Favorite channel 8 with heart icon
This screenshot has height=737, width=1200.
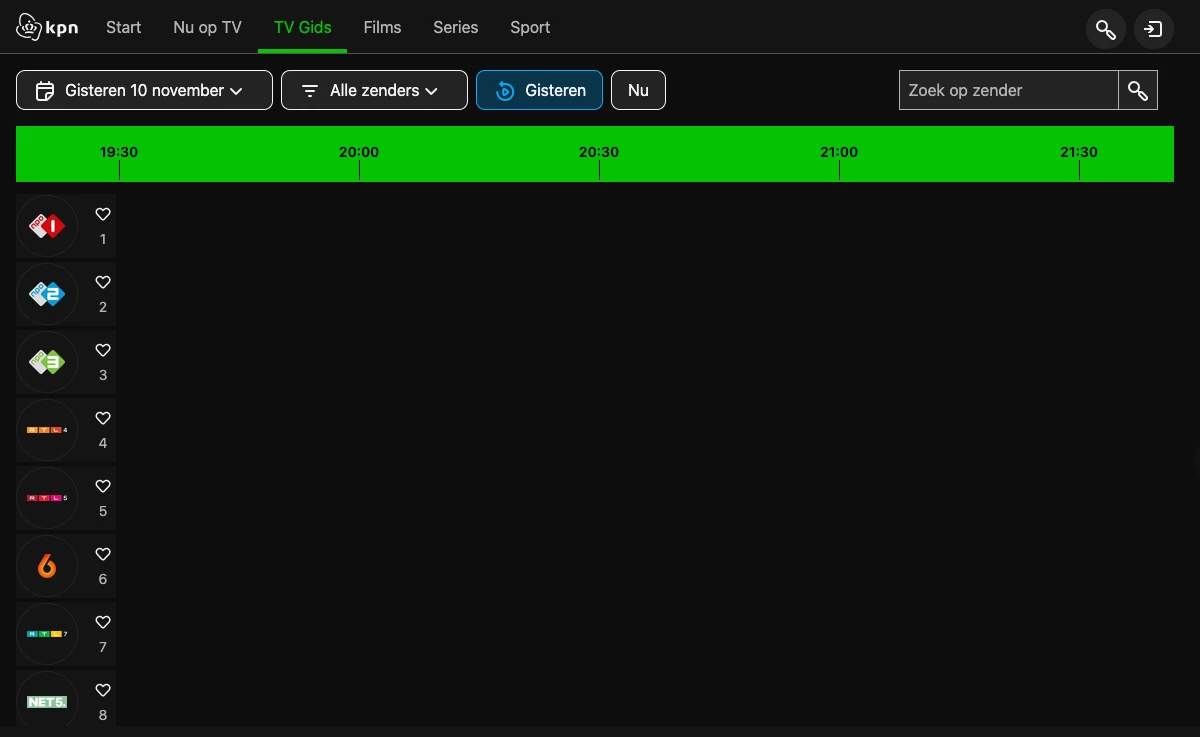(103, 690)
